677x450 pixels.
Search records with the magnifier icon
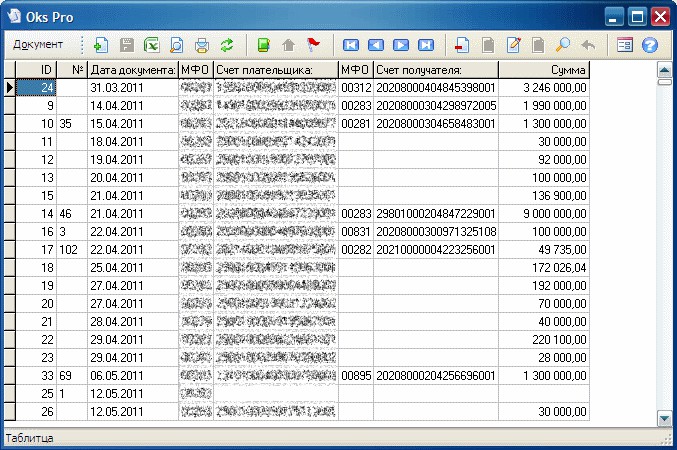[x=563, y=45]
